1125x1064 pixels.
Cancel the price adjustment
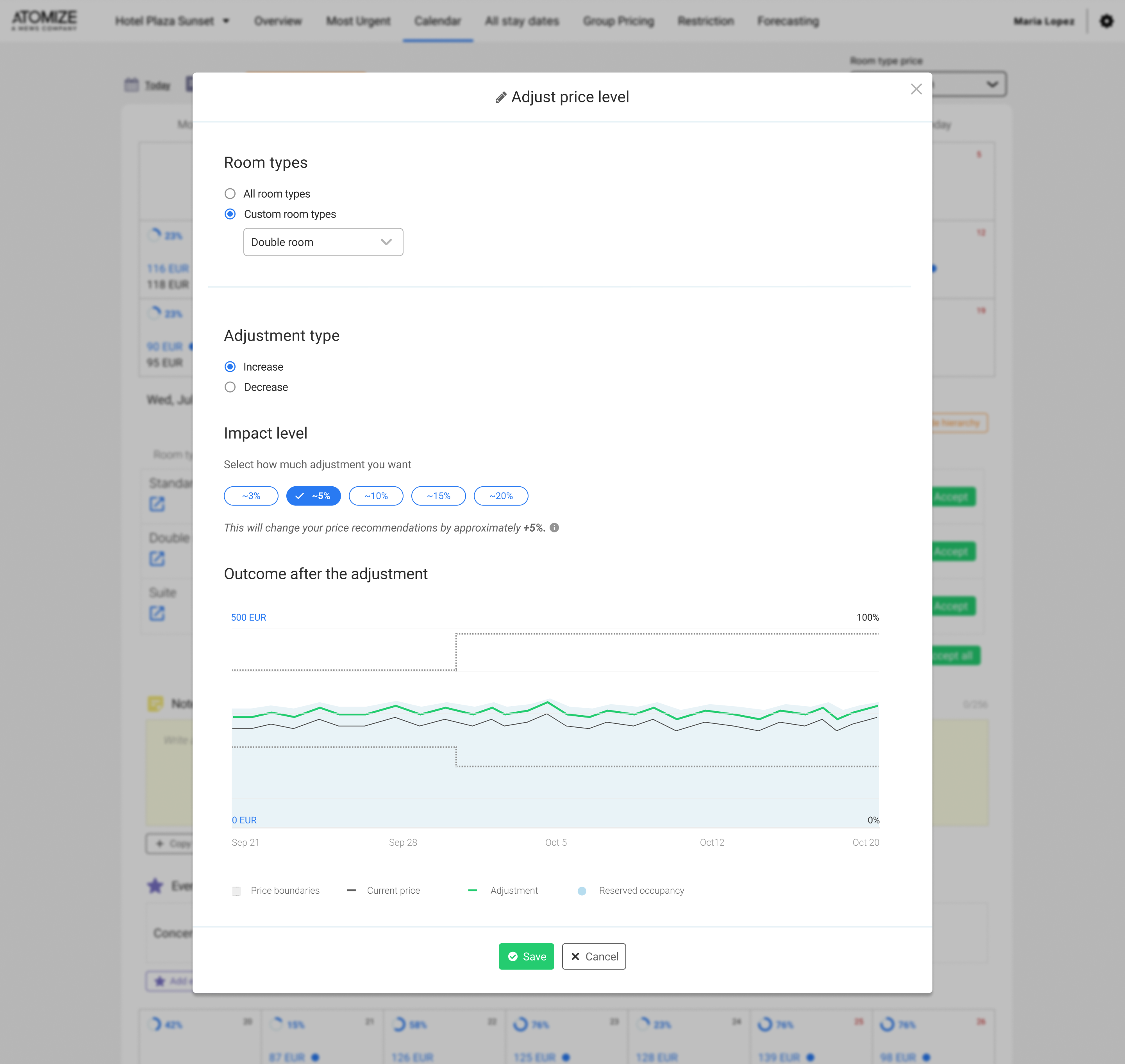593,956
